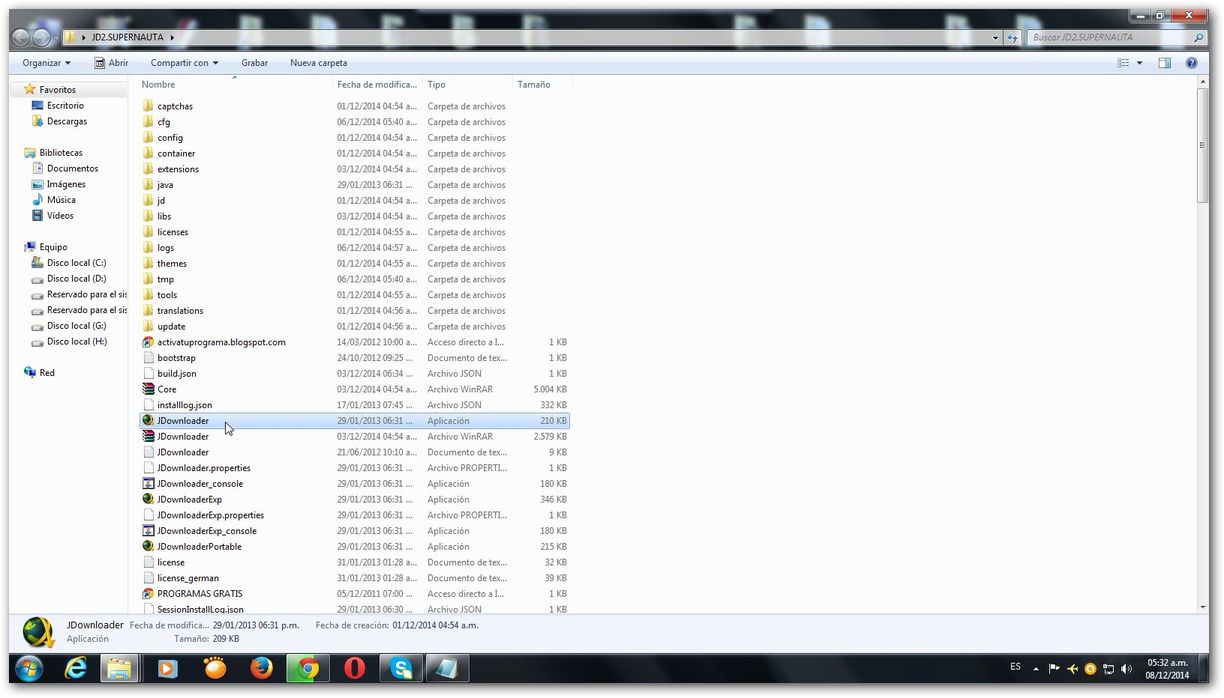Click the Grabar toolbar button
Image resolution: width=1224 pixels, height=698 pixels.
pyautogui.click(x=255, y=63)
